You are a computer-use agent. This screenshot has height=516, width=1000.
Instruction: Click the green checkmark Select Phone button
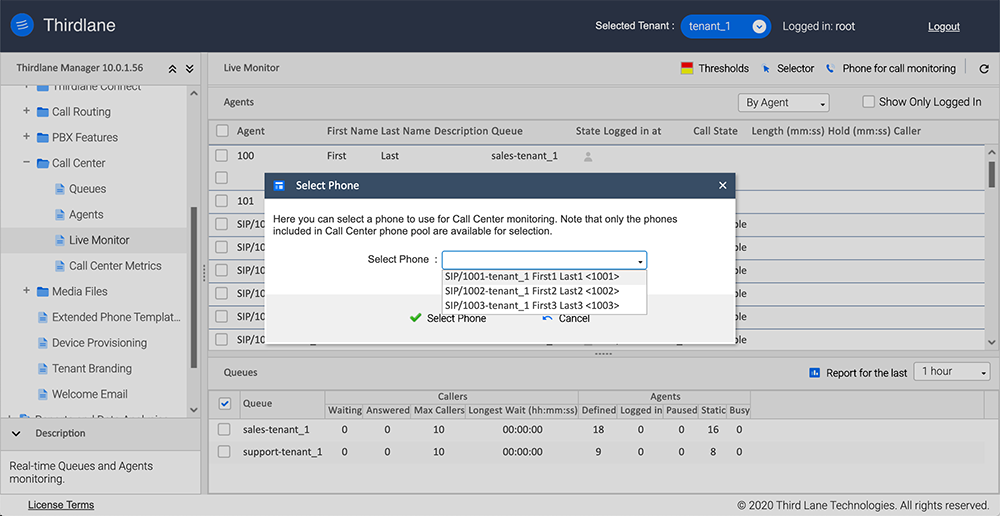pyautogui.click(x=447, y=318)
